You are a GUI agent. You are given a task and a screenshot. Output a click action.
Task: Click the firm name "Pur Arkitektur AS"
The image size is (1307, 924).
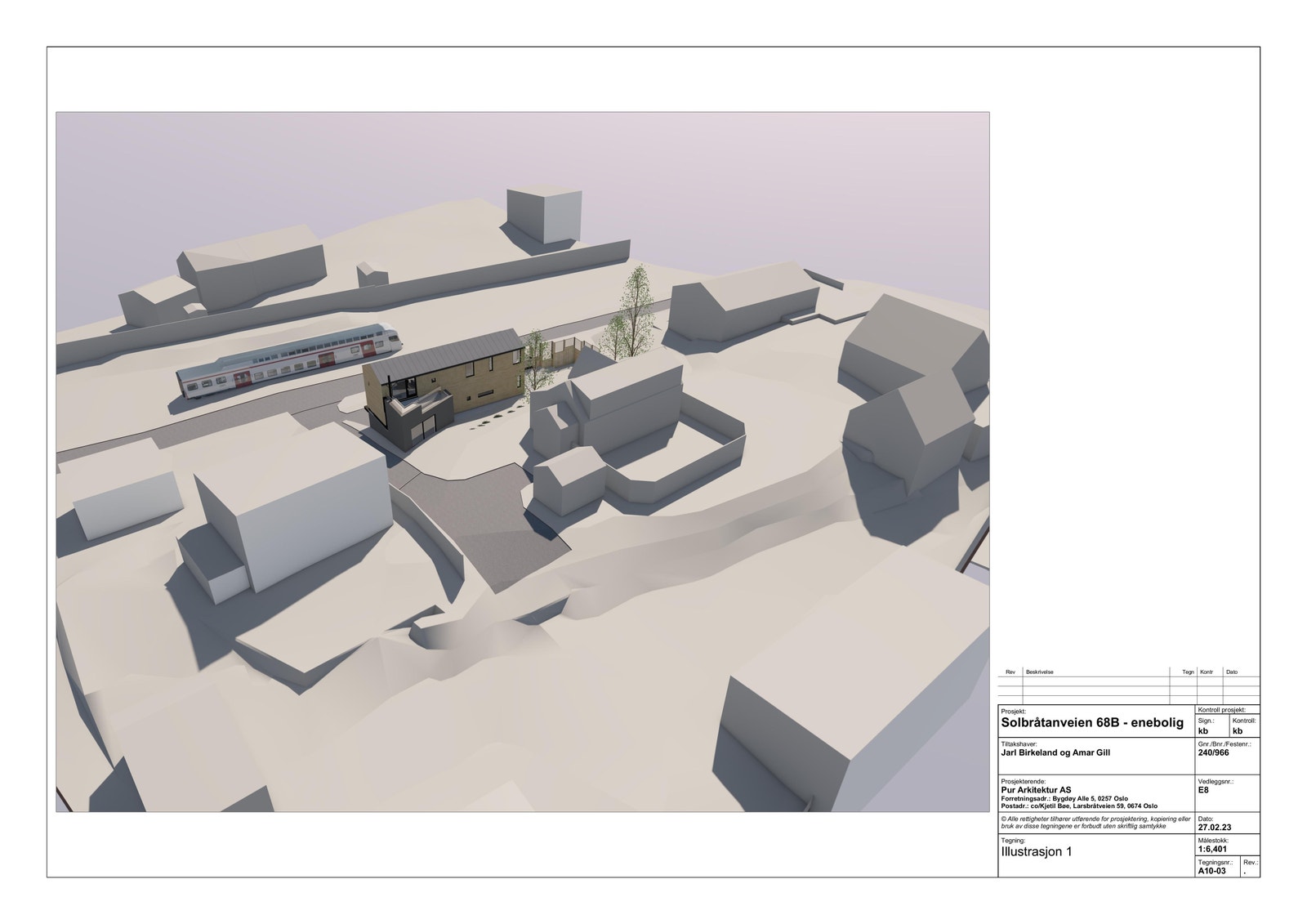pyautogui.click(x=1036, y=790)
